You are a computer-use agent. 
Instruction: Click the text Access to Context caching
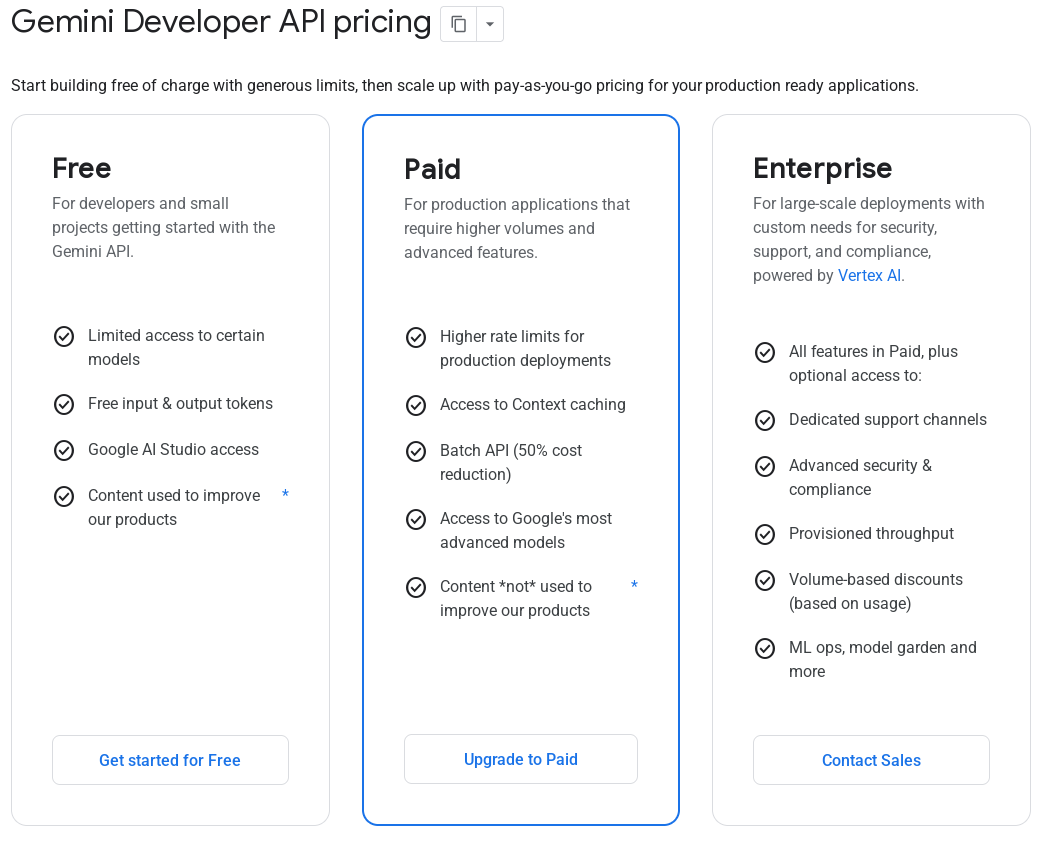(532, 405)
